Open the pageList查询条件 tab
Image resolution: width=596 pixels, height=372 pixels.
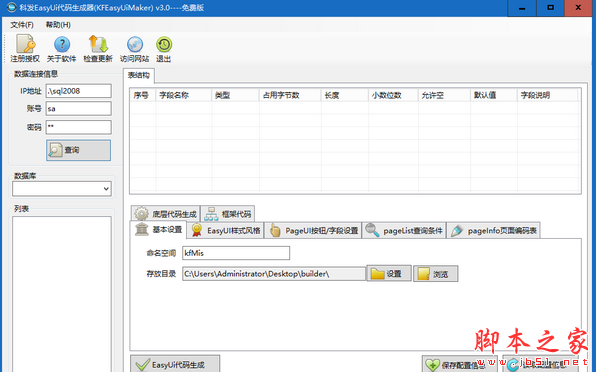coord(404,230)
